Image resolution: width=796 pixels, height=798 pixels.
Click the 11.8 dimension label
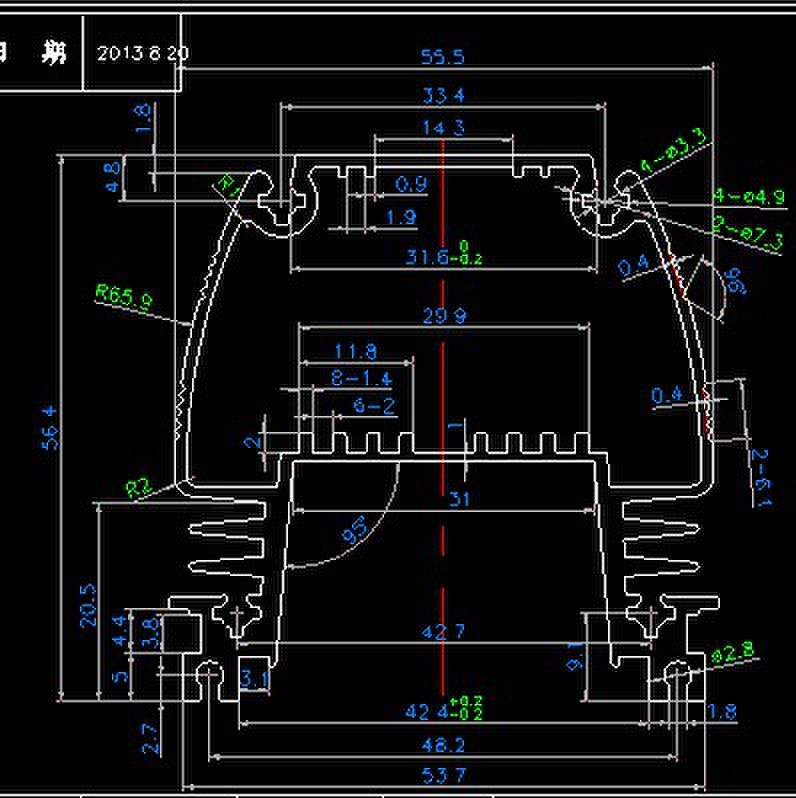coord(355,351)
